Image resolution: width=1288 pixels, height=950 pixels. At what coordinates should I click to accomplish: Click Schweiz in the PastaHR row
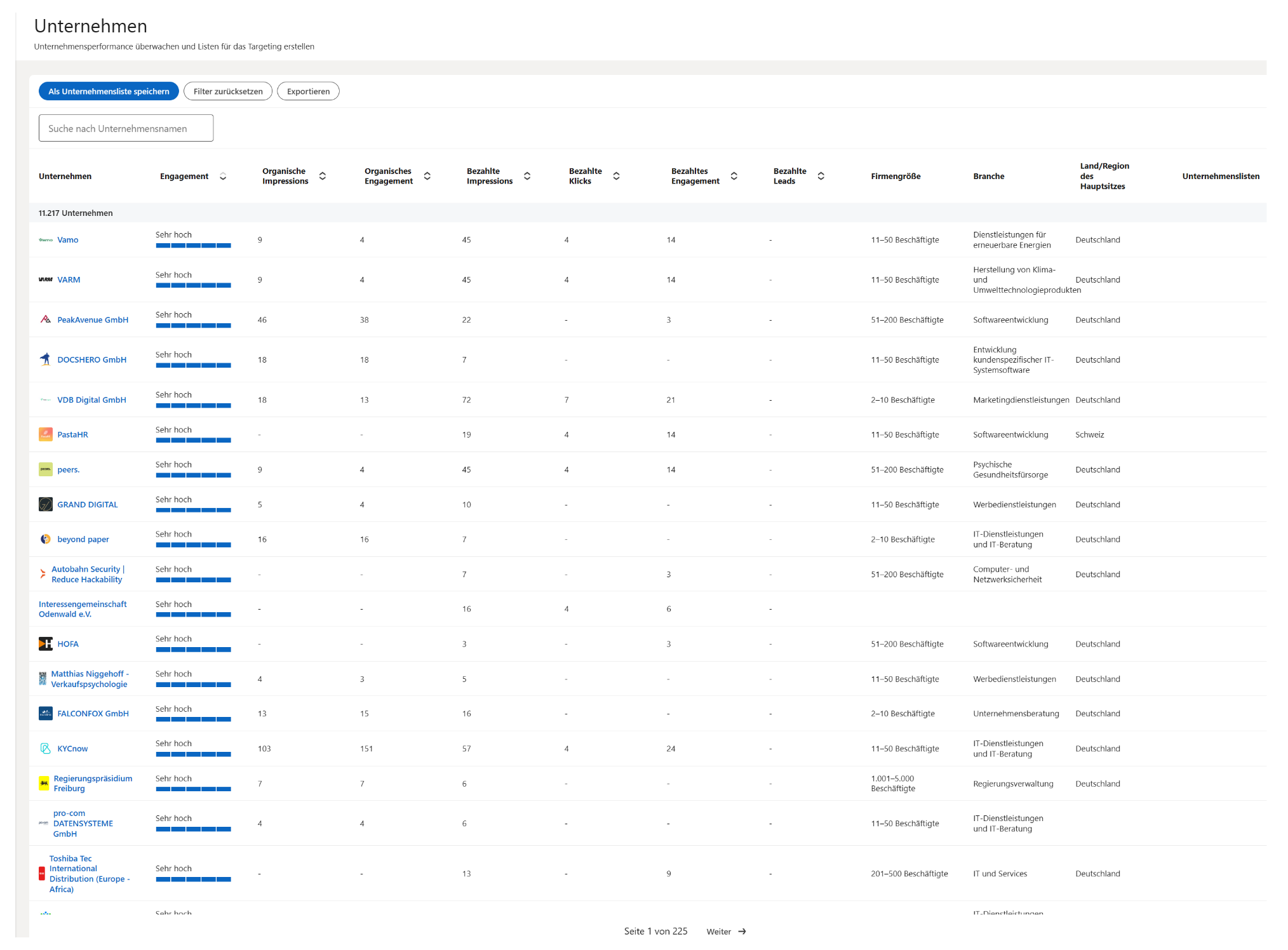pos(1090,435)
